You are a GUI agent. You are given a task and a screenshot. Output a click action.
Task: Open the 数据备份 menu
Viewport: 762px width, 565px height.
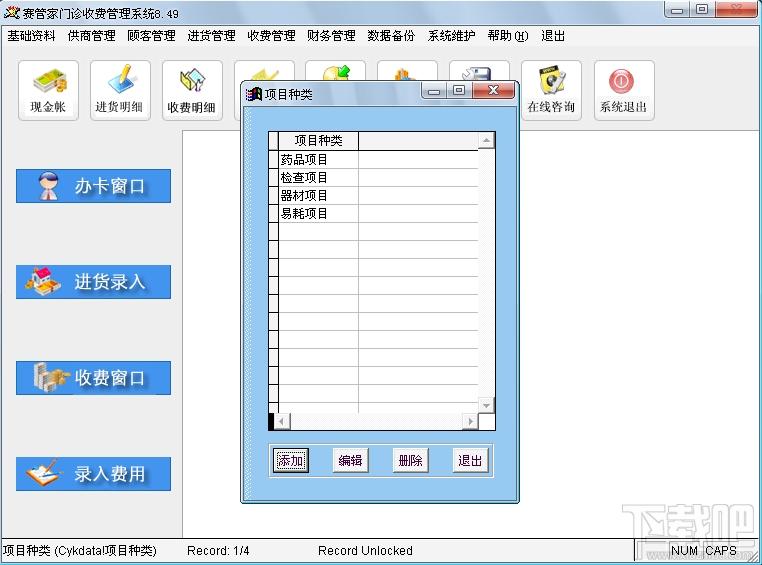coord(391,36)
